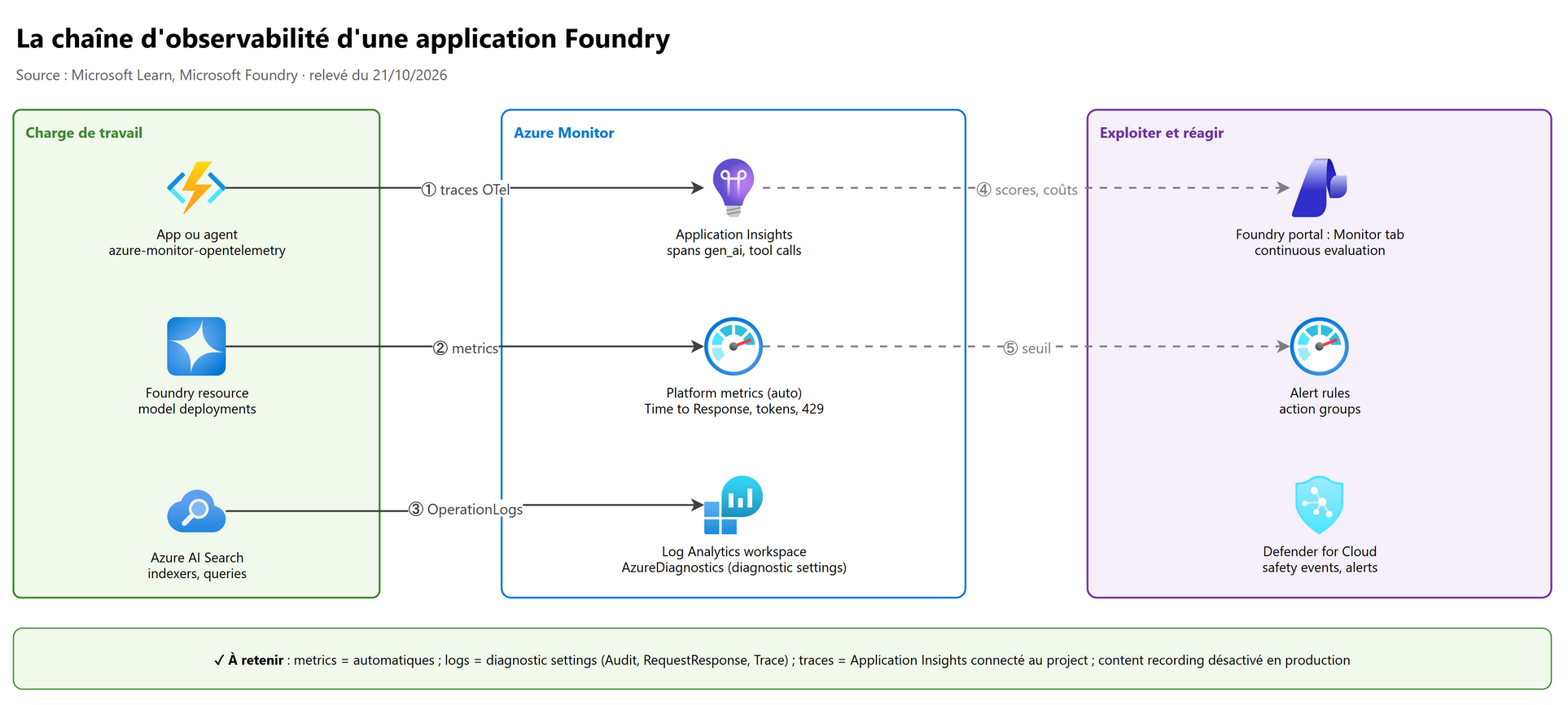Image resolution: width=1568 pixels, height=705 pixels.
Task: Click the "Charge de travail" group heading
Action: point(84,133)
